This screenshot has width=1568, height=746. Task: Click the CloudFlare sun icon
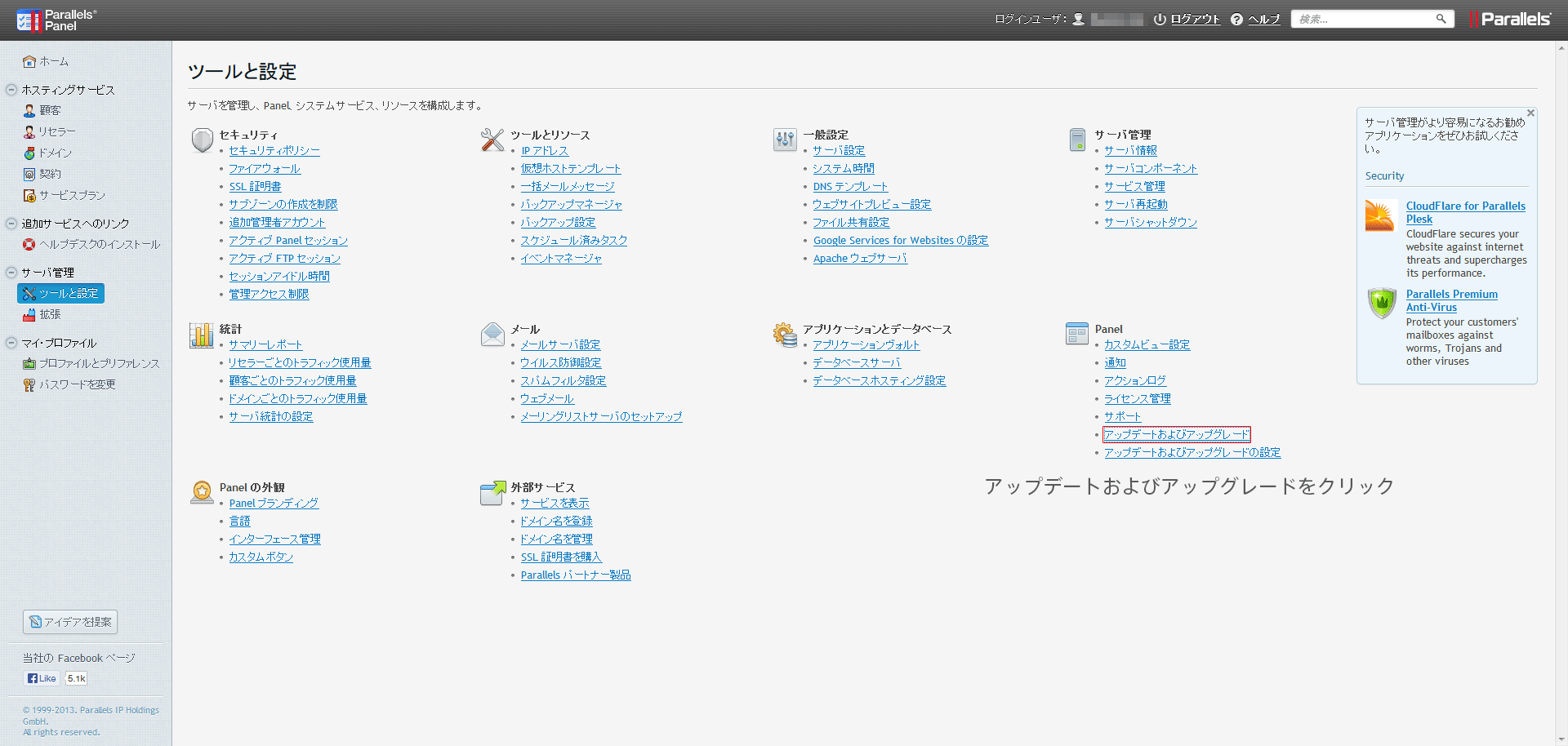1380,216
